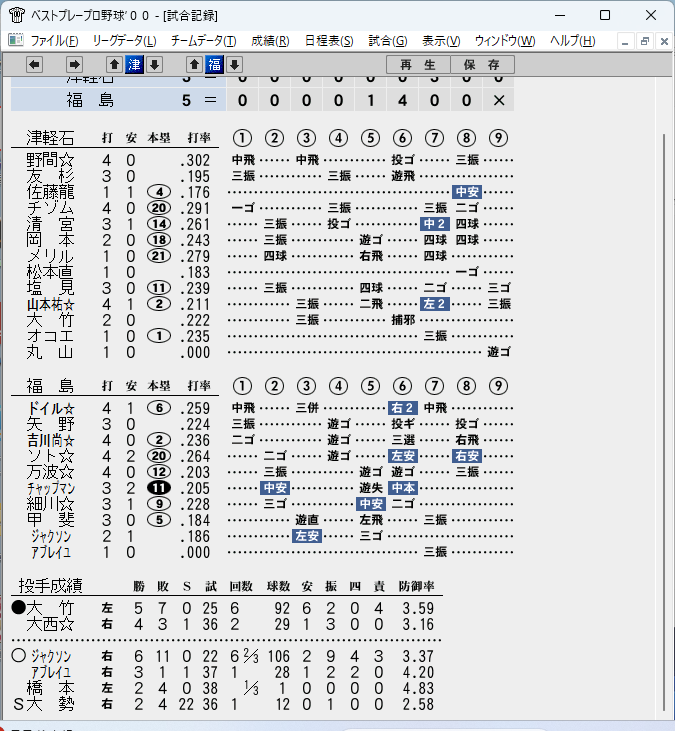675x731 pixels.
Task: Click the 再生 replay button
Action: point(418,64)
